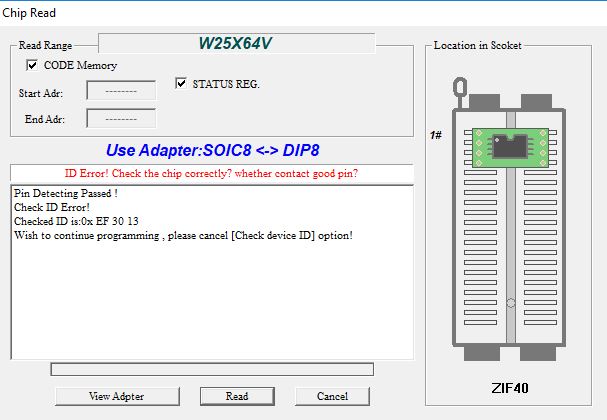Screen dimensions: 607x420
Task: Cancel the chip read dialog
Action: pyautogui.click(x=332, y=396)
